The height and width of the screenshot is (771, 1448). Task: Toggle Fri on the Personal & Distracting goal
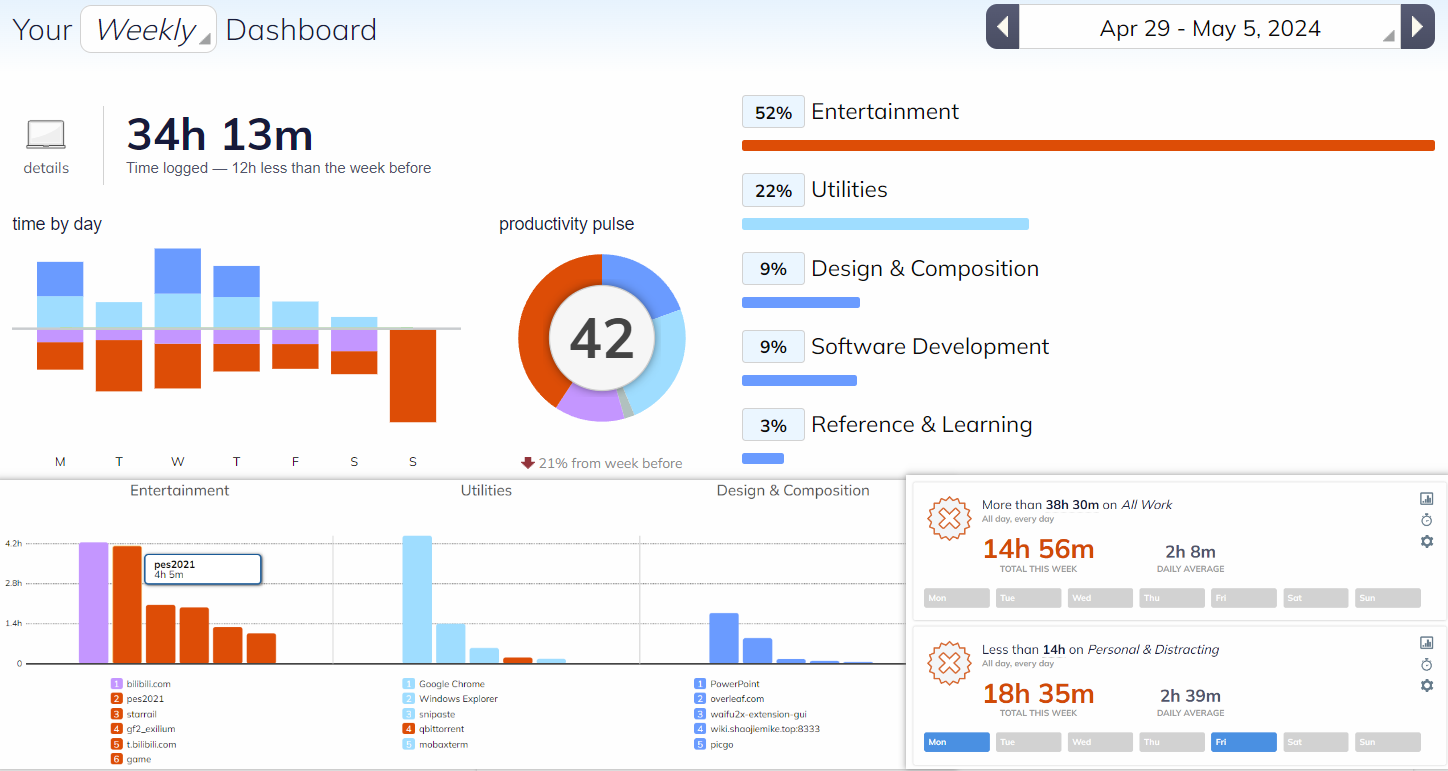click(1243, 742)
